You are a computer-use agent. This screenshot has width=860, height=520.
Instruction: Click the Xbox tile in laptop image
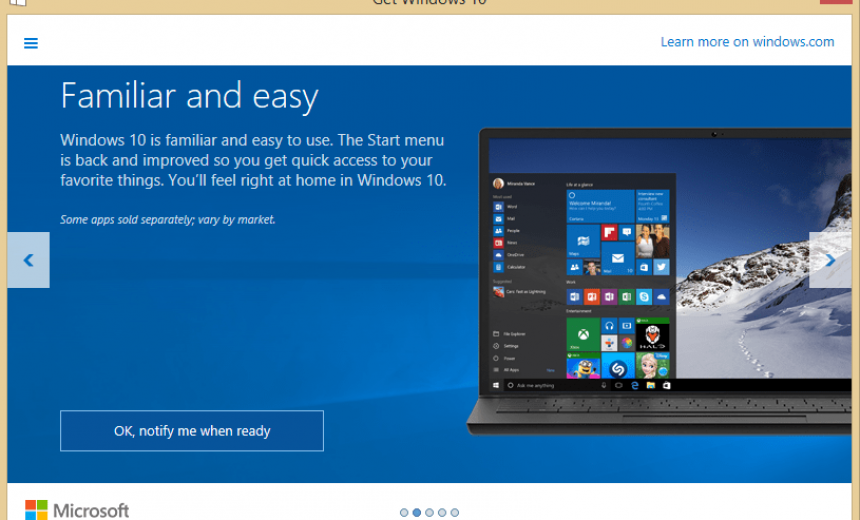[x=583, y=334]
